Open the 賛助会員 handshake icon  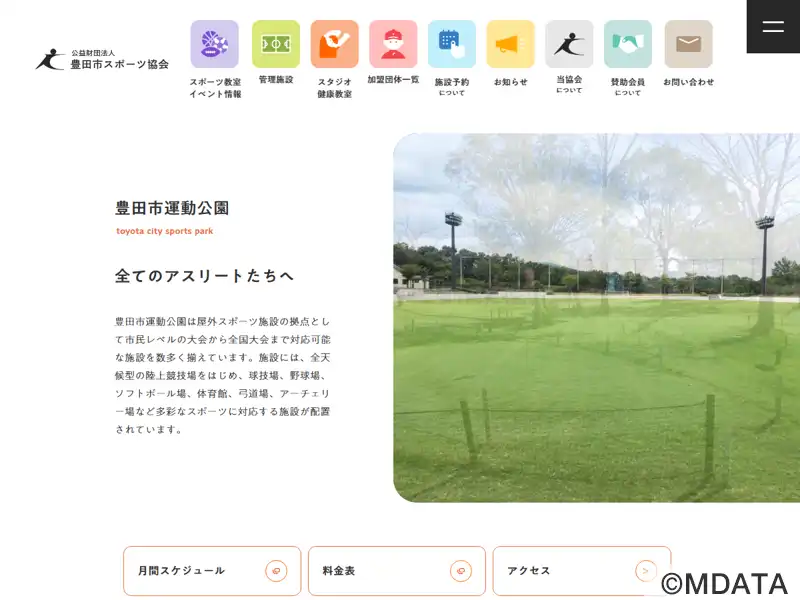pyautogui.click(x=628, y=44)
